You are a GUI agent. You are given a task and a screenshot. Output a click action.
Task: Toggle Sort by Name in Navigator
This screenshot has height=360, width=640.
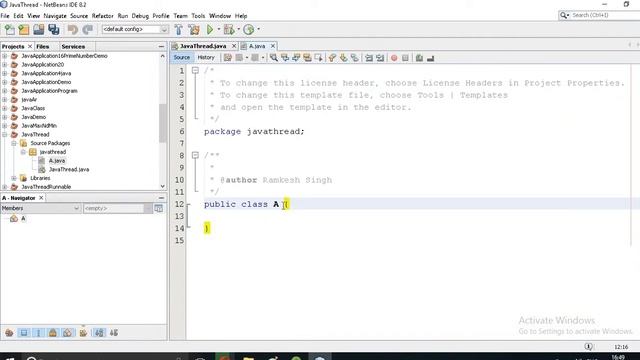(x=99, y=333)
